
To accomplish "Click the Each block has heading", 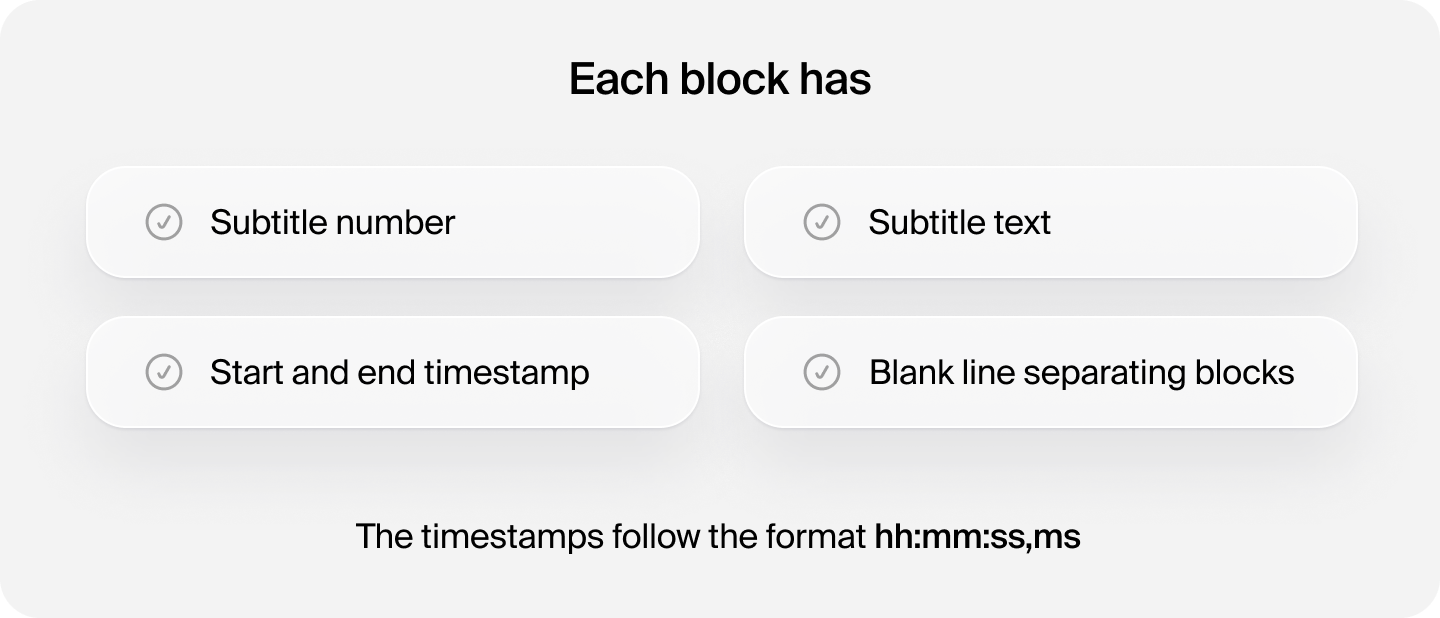I will 720,79.
